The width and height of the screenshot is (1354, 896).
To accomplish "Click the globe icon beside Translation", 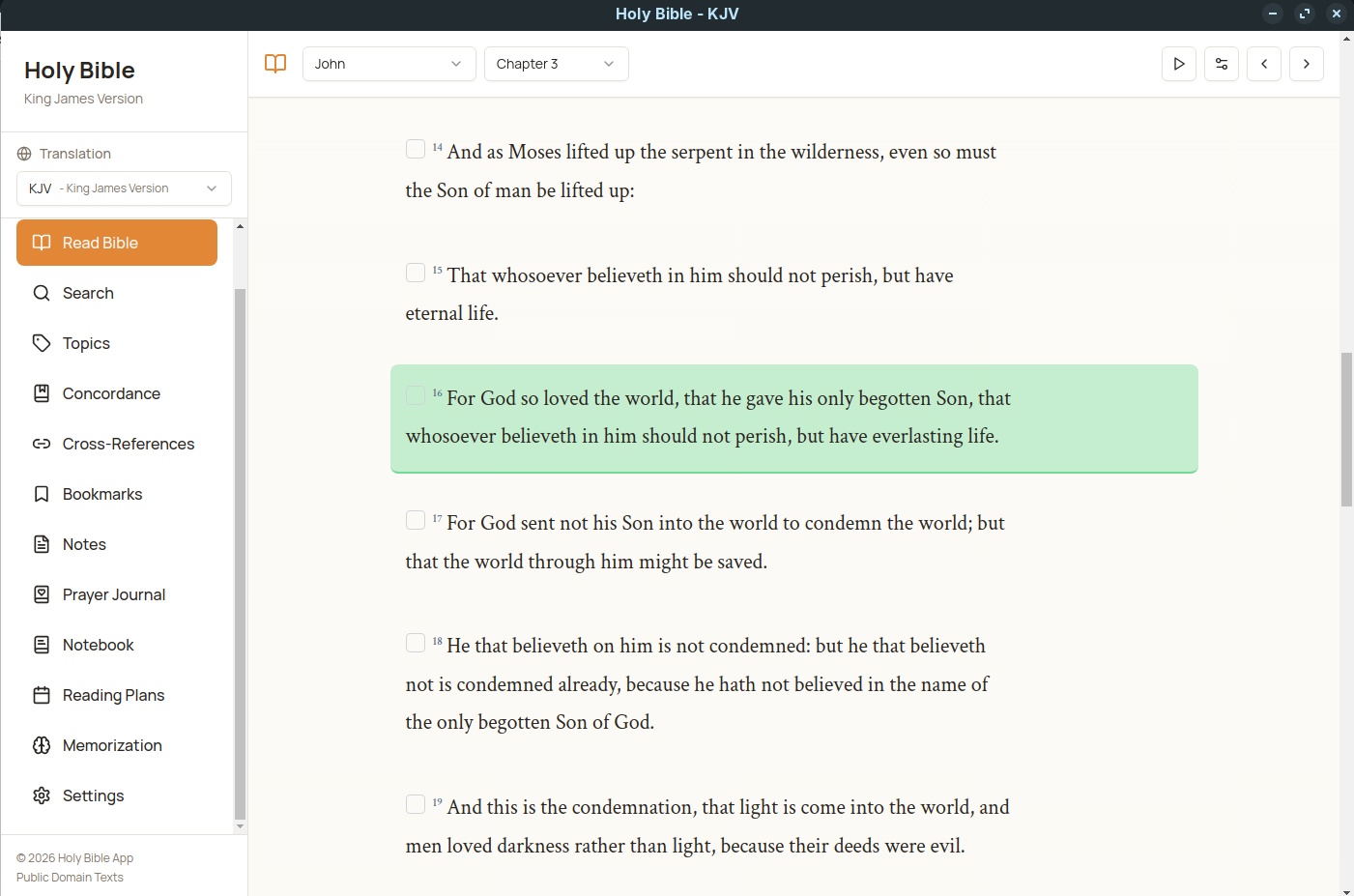I will [24, 154].
